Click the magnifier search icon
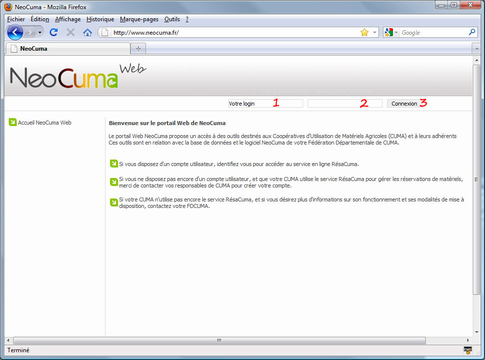Viewport: 485px width, 360px height. [472, 32]
